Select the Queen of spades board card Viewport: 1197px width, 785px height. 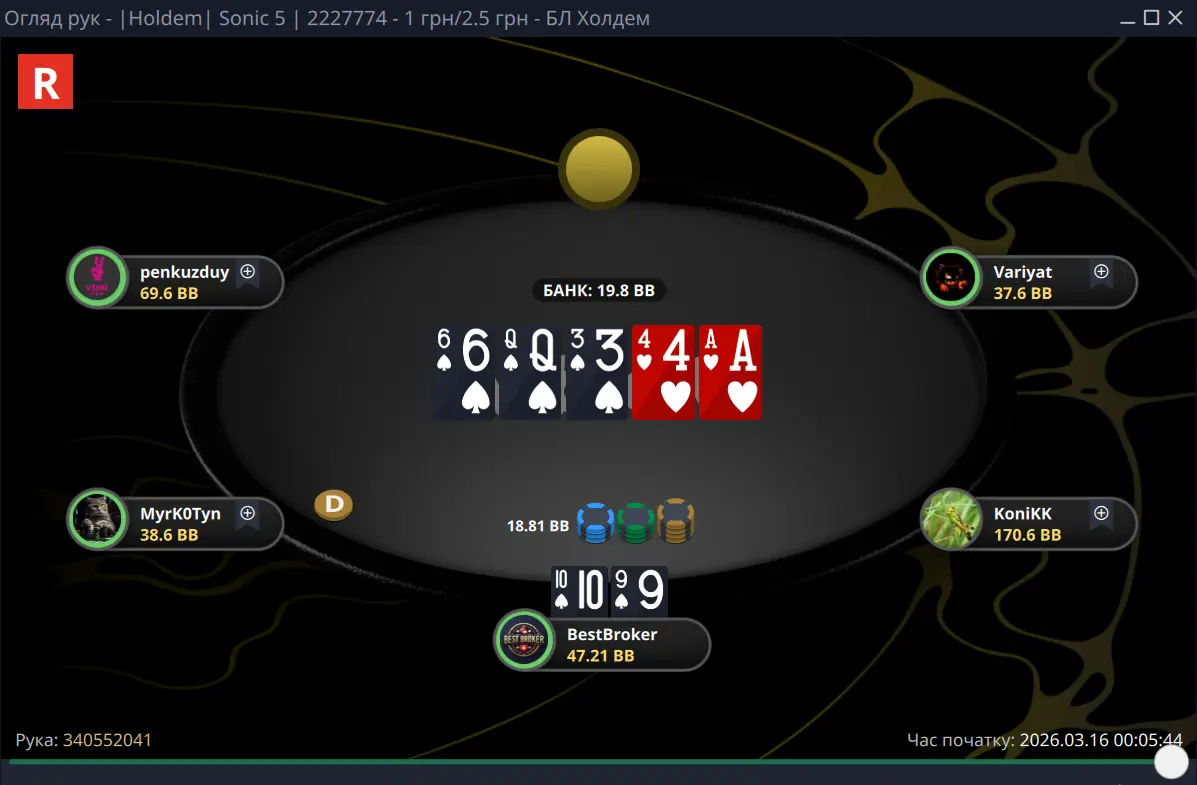(x=530, y=372)
